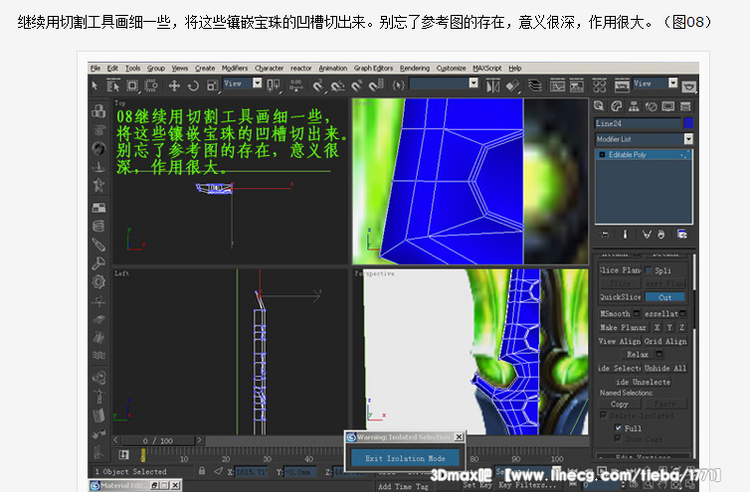Select the arrow Select Object tool
The width and height of the screenshot is (750, 492).
[95, 86]
